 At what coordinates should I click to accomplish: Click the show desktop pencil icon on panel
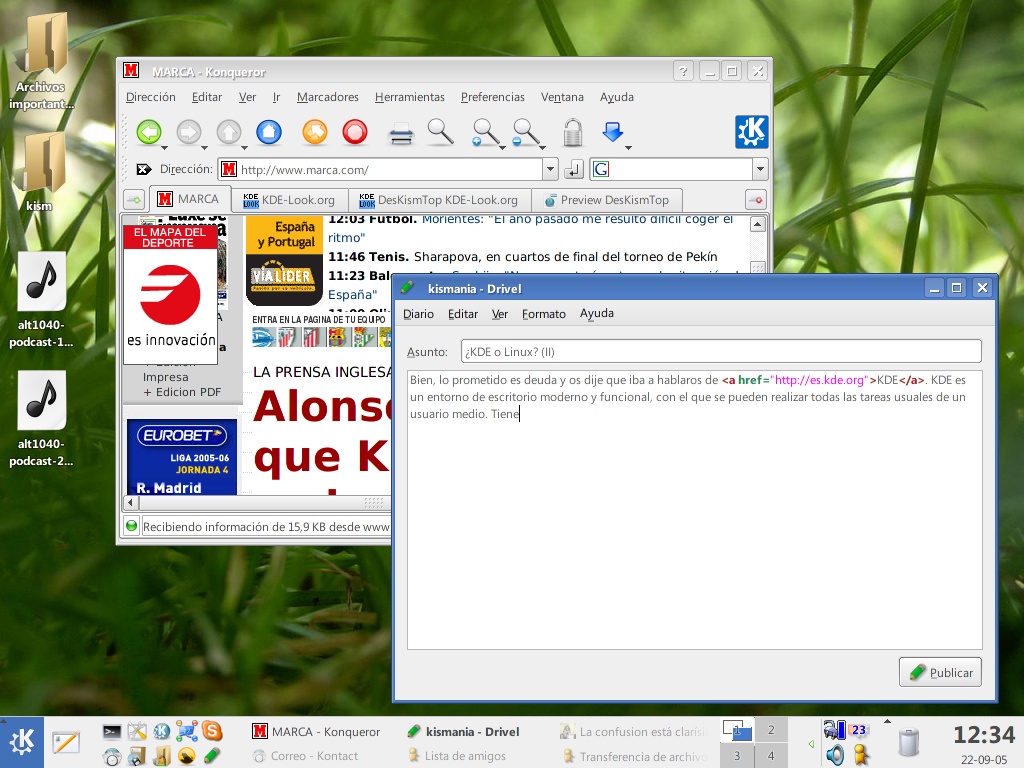65,743
